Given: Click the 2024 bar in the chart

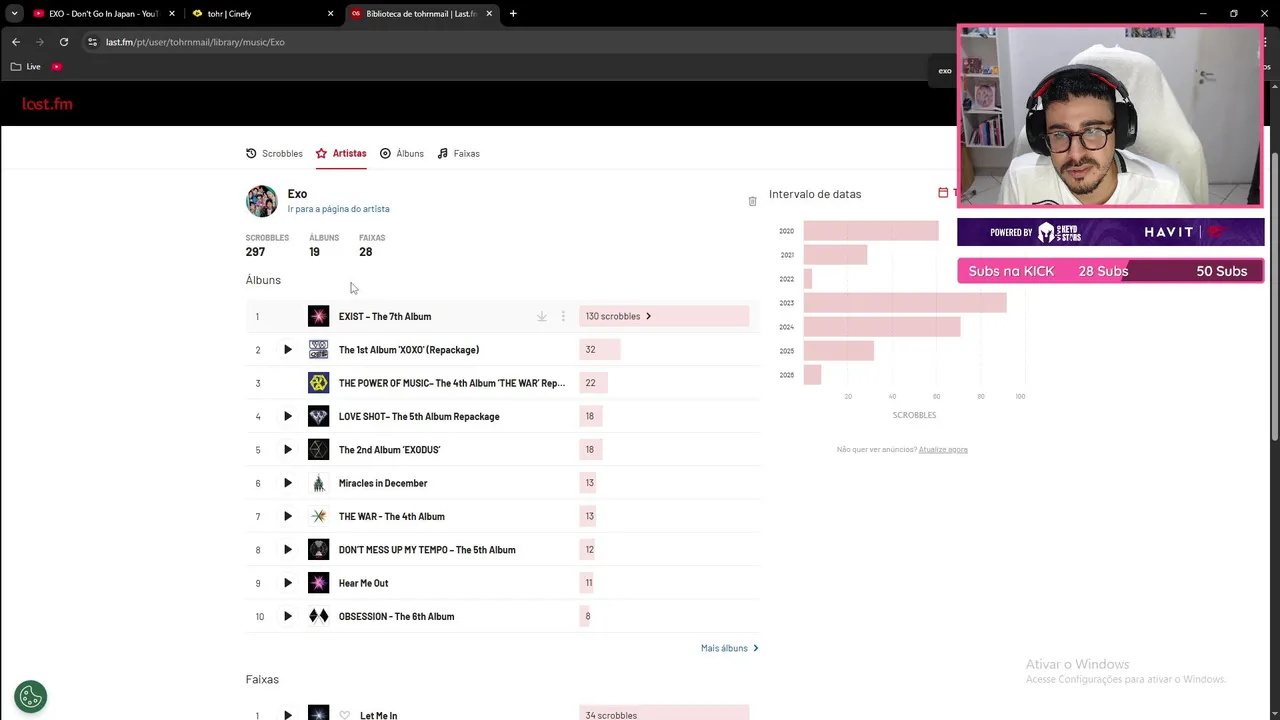Looking at the screenshot, I should point(882,327).
